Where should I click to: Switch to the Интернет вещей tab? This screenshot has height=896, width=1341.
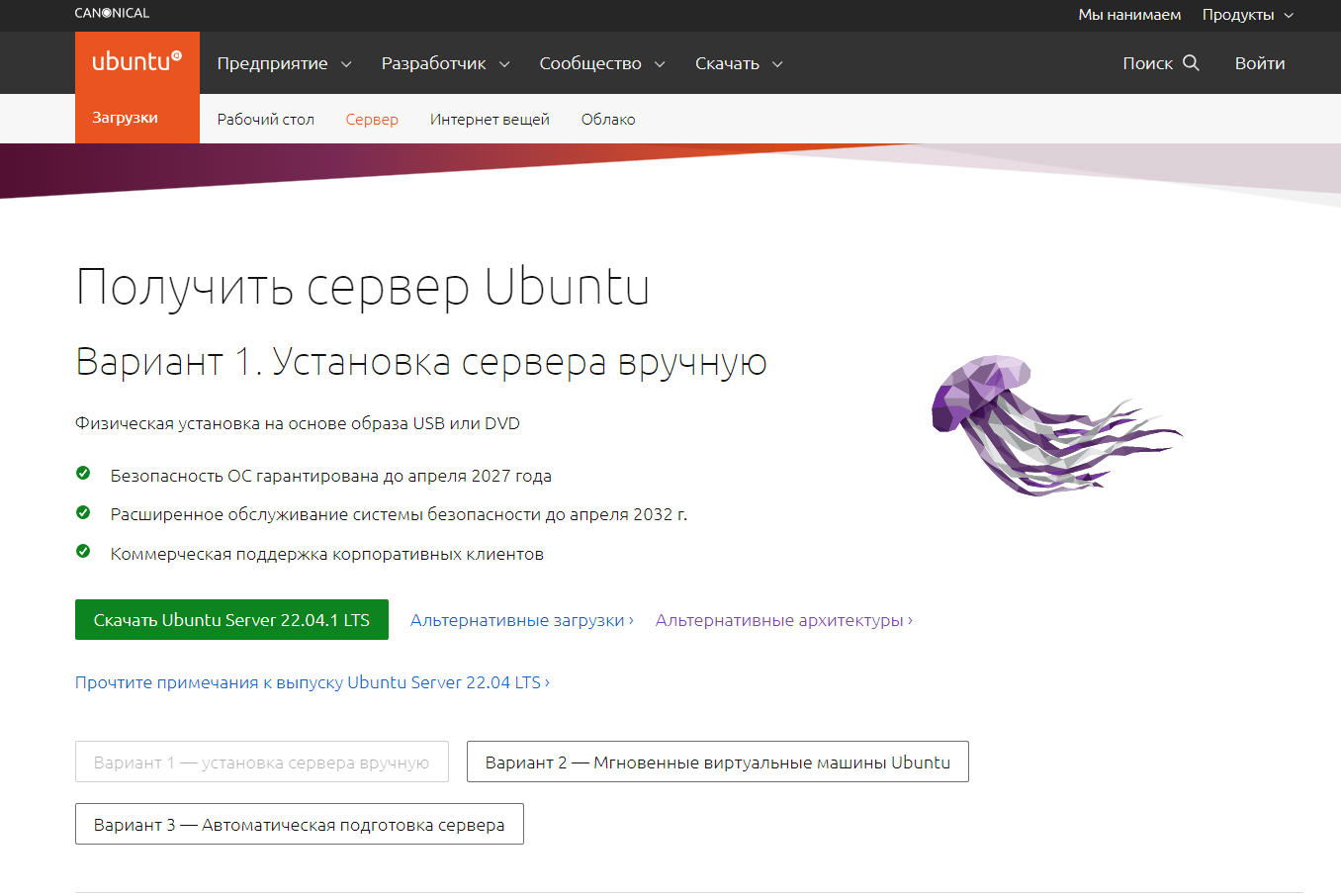pos(490,120)
